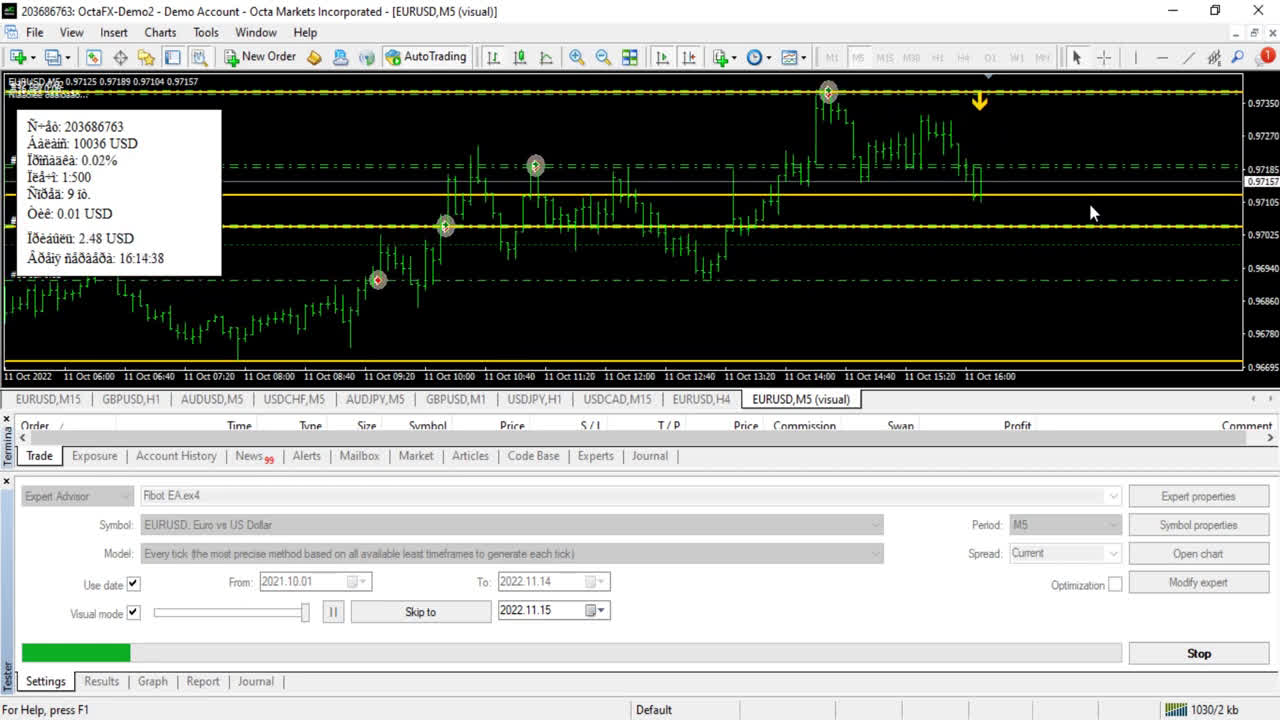1280x720 pixels.
Task: Toggle chart shift icon
Action: pos(689,57)
